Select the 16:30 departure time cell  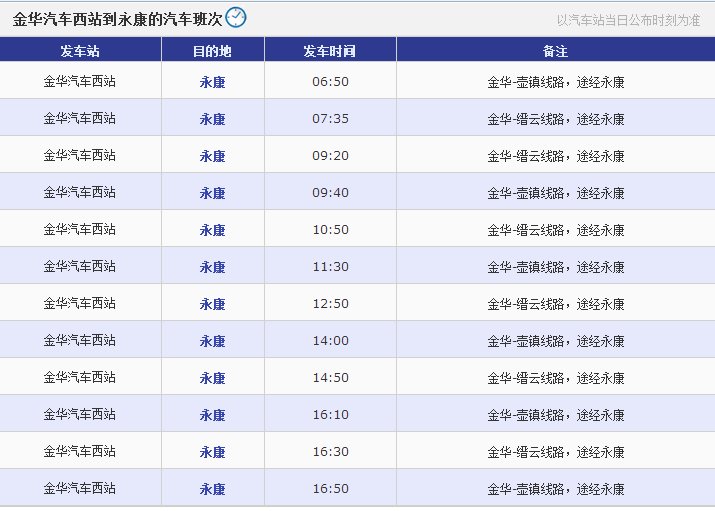(x=331, y=451)
